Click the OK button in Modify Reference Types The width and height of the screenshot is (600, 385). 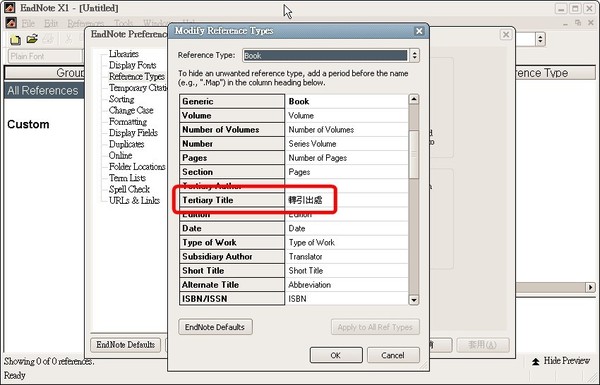336,355
